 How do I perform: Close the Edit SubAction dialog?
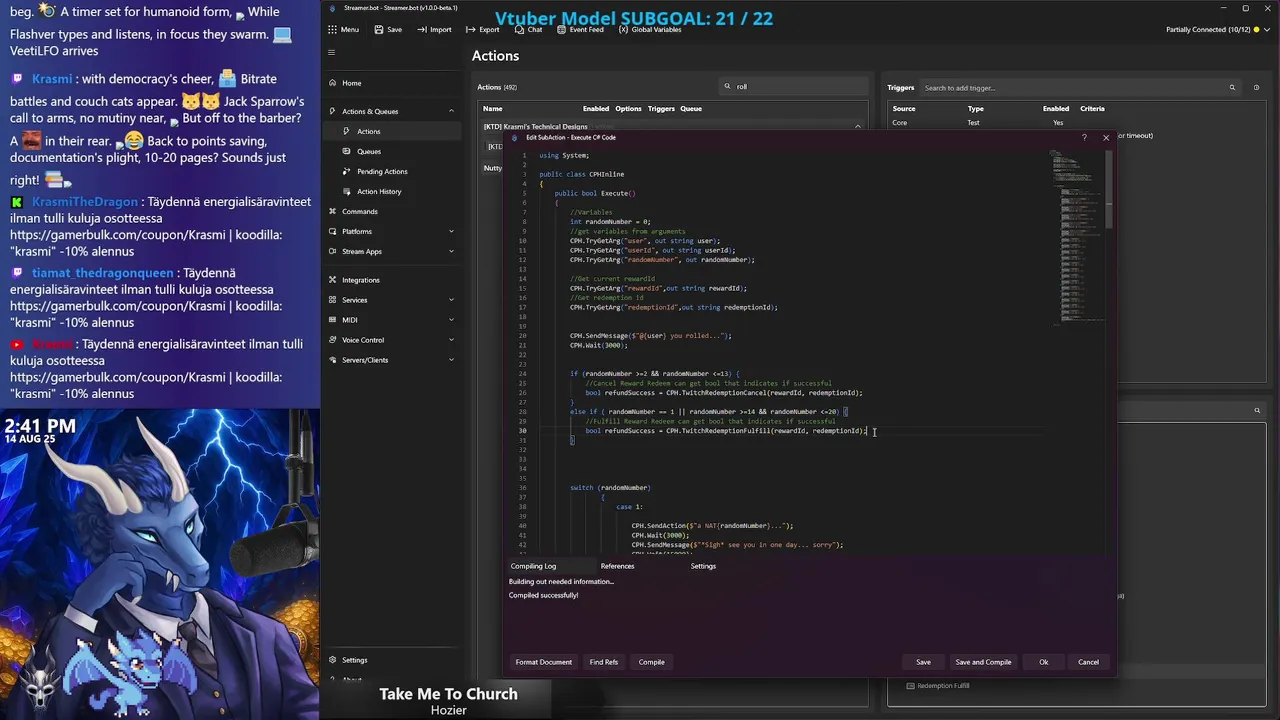1105,137
